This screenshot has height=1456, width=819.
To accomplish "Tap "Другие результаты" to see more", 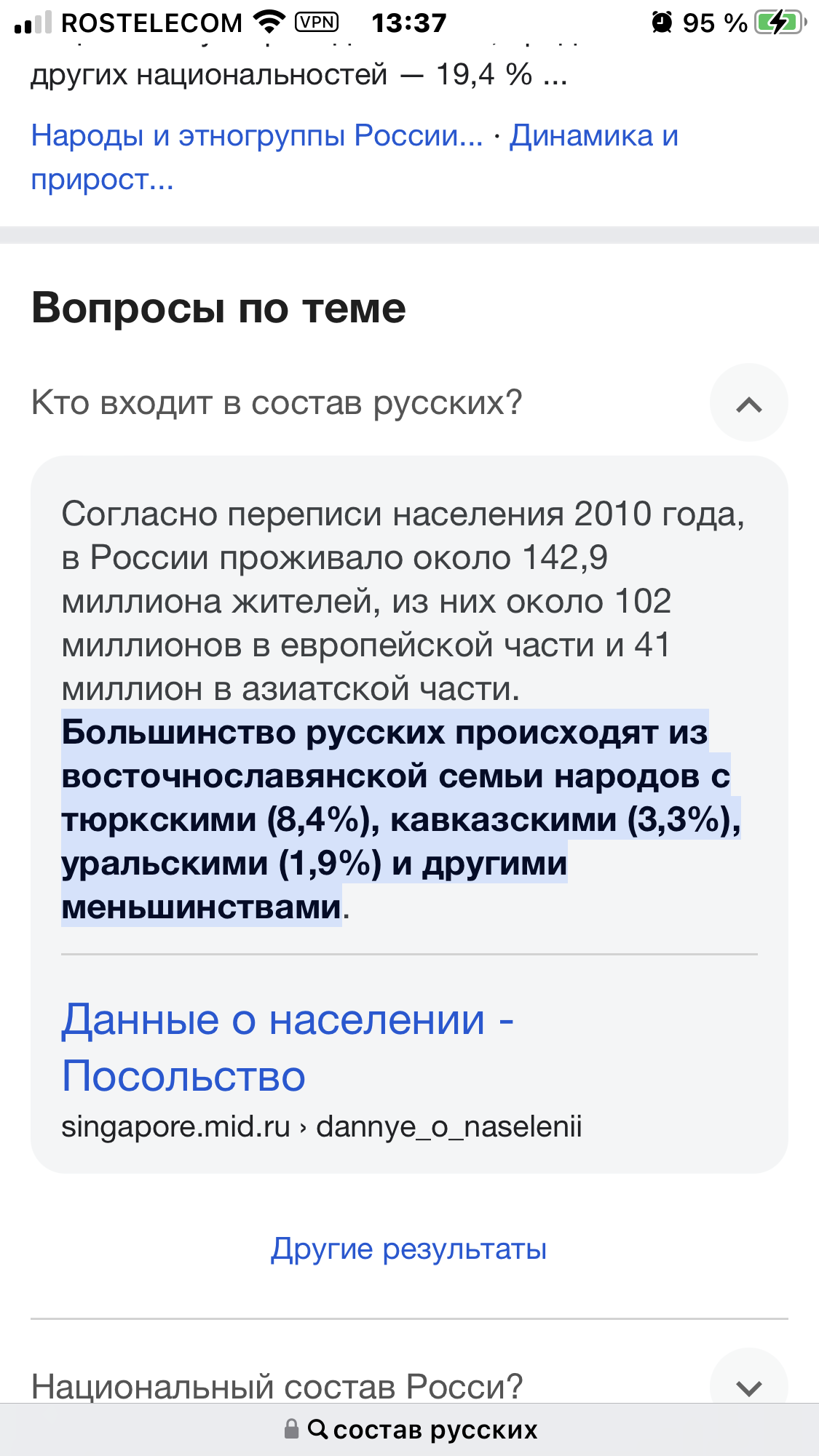I will [x=408, y=1249].
